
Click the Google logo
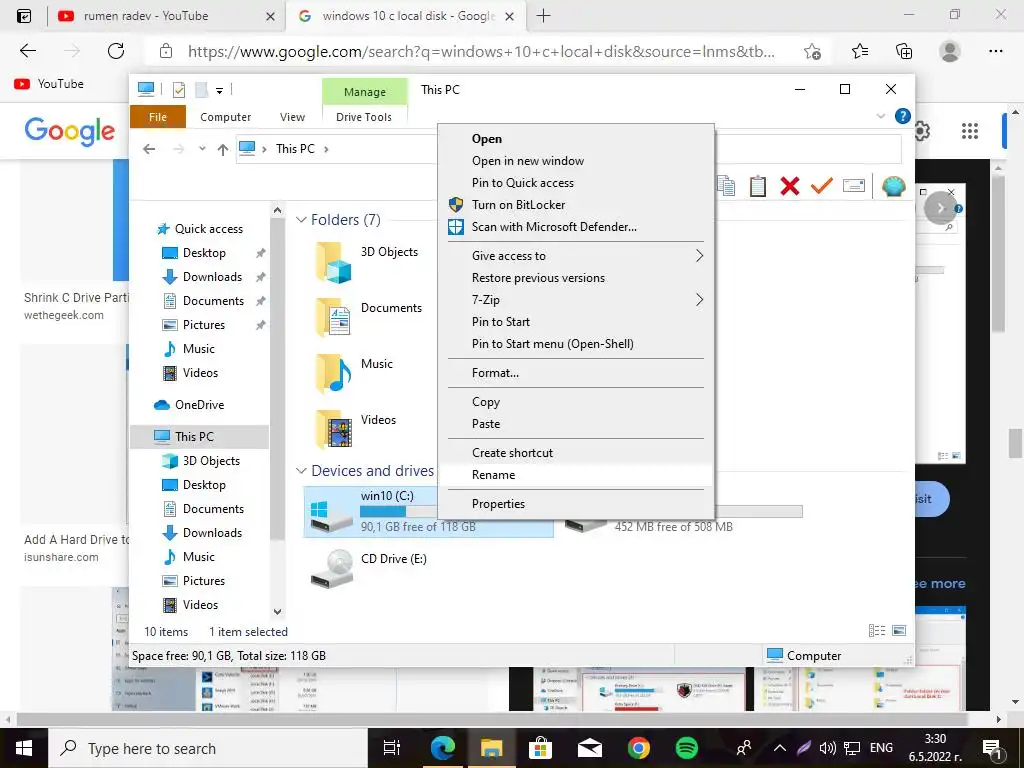coord(70,131)
